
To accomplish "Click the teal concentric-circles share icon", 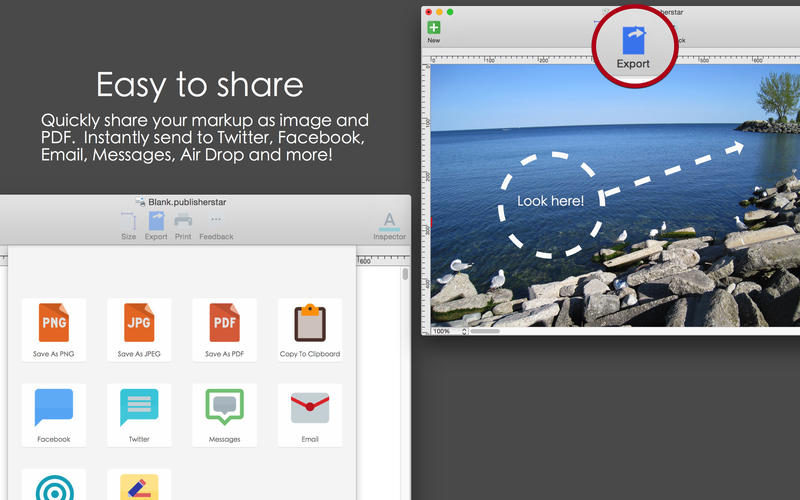I will pos(54,487).
